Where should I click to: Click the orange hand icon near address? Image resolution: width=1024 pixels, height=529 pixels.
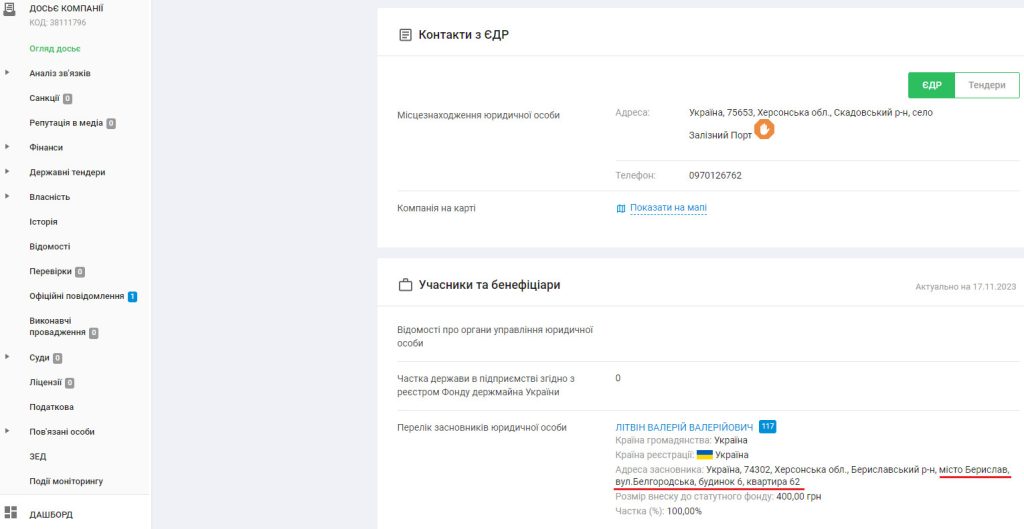(764, 130)
